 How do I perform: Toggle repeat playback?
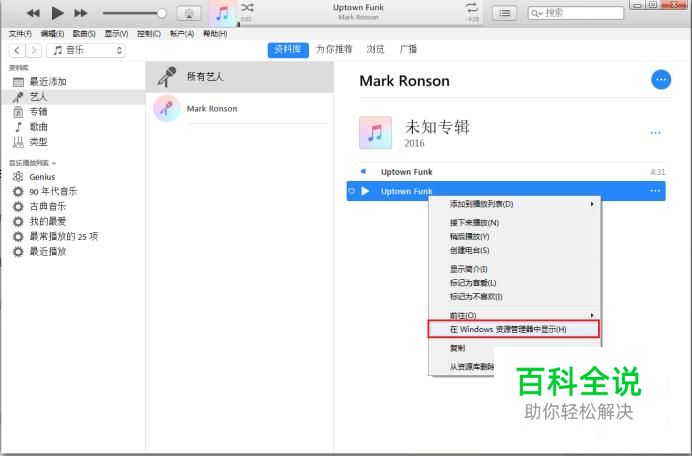472,8
